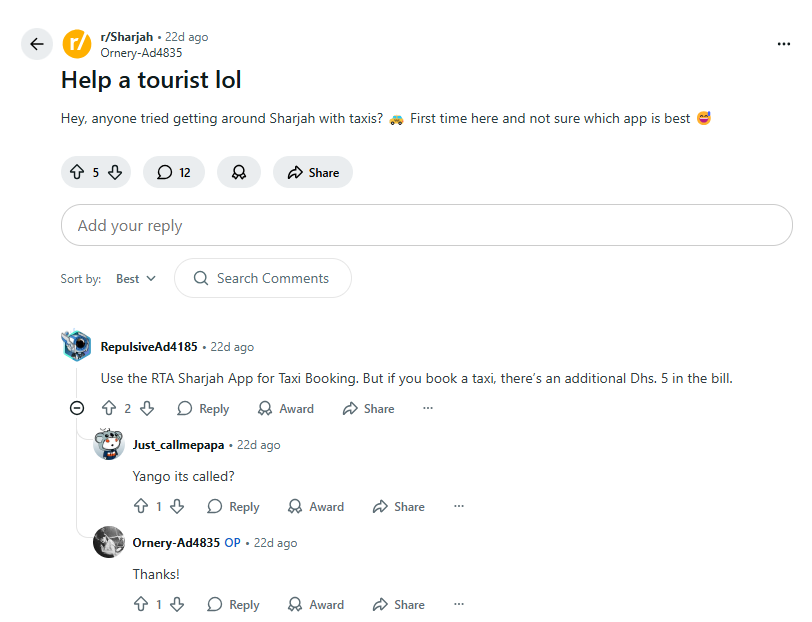Image resolution: width=812 pixels, height=622 pixels.
Task: Reply to the 'Yango its called?' comment
Action: tap(233, 506)
